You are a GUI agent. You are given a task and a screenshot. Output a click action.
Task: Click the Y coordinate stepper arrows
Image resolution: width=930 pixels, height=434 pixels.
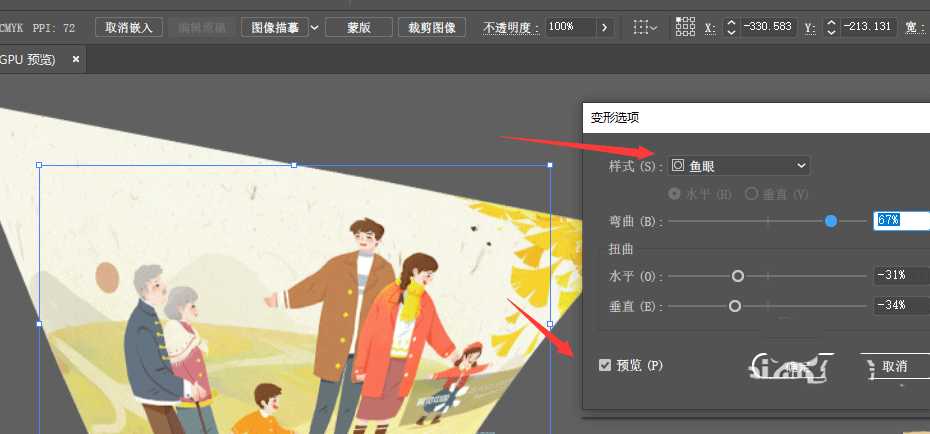pyautogui.click(x=830, y=27)
